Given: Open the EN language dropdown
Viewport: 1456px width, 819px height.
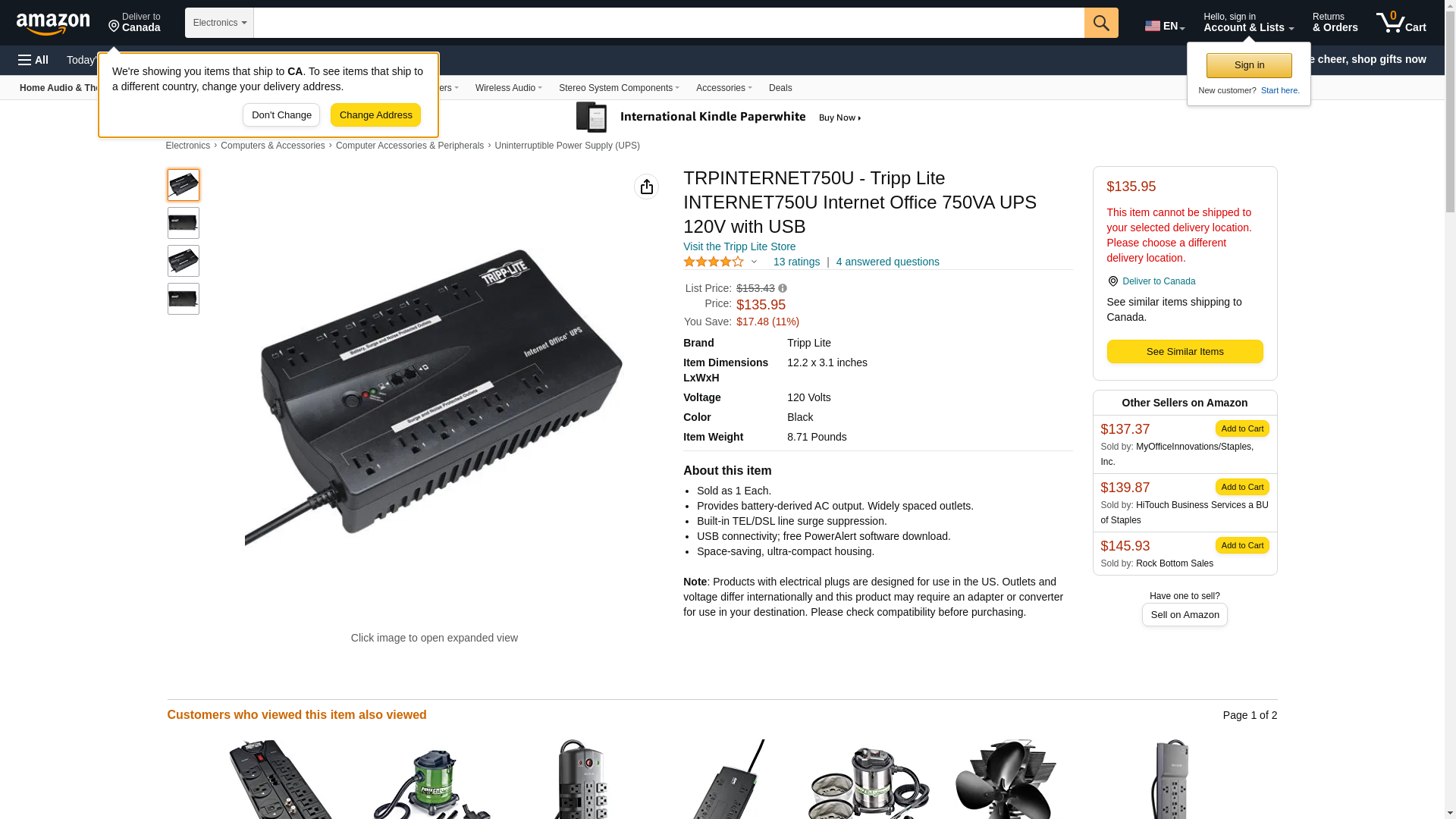Looking at the screenshot, I should click(x=1165, y=26).
